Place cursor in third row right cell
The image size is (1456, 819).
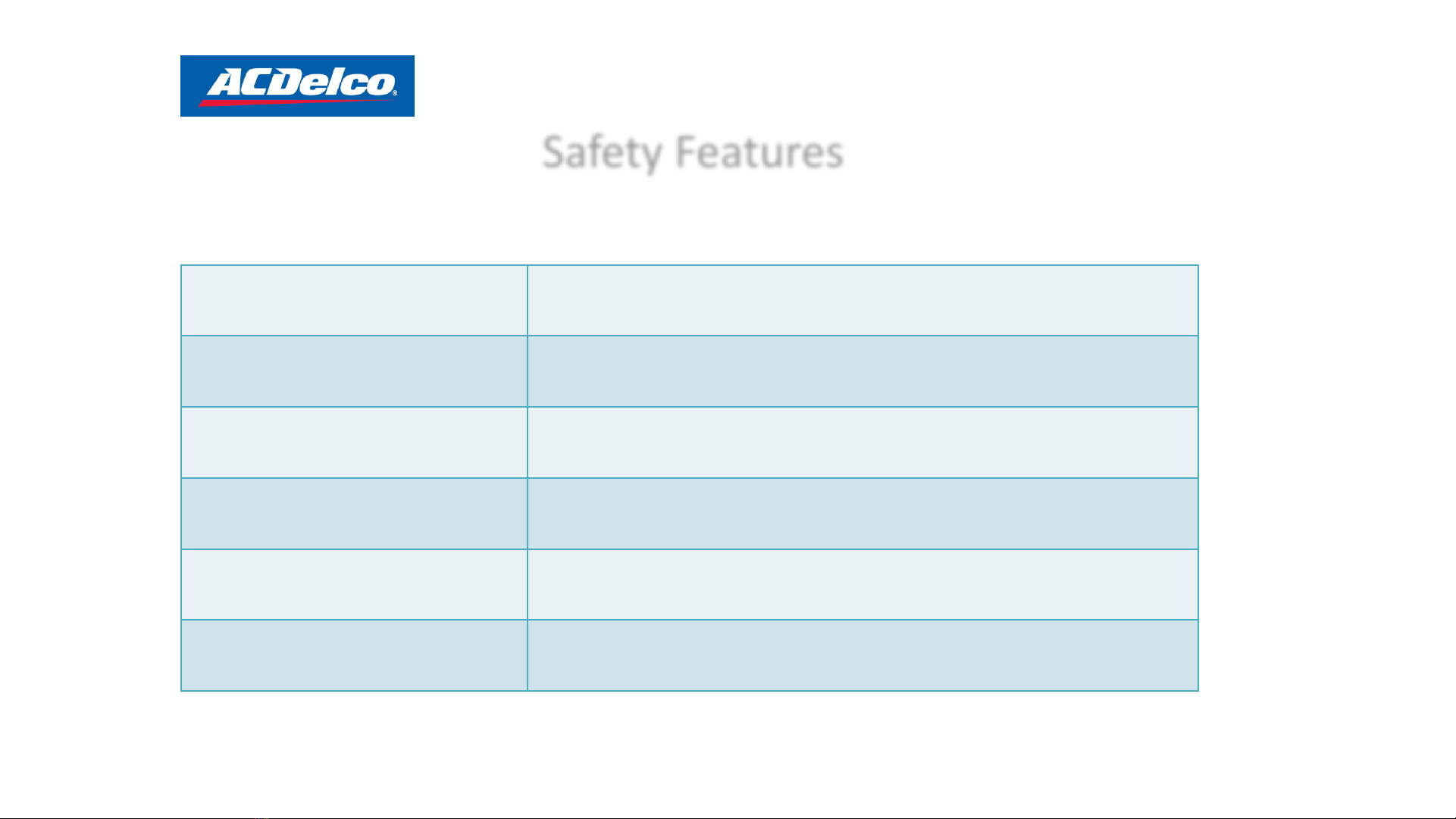point(863,442)
